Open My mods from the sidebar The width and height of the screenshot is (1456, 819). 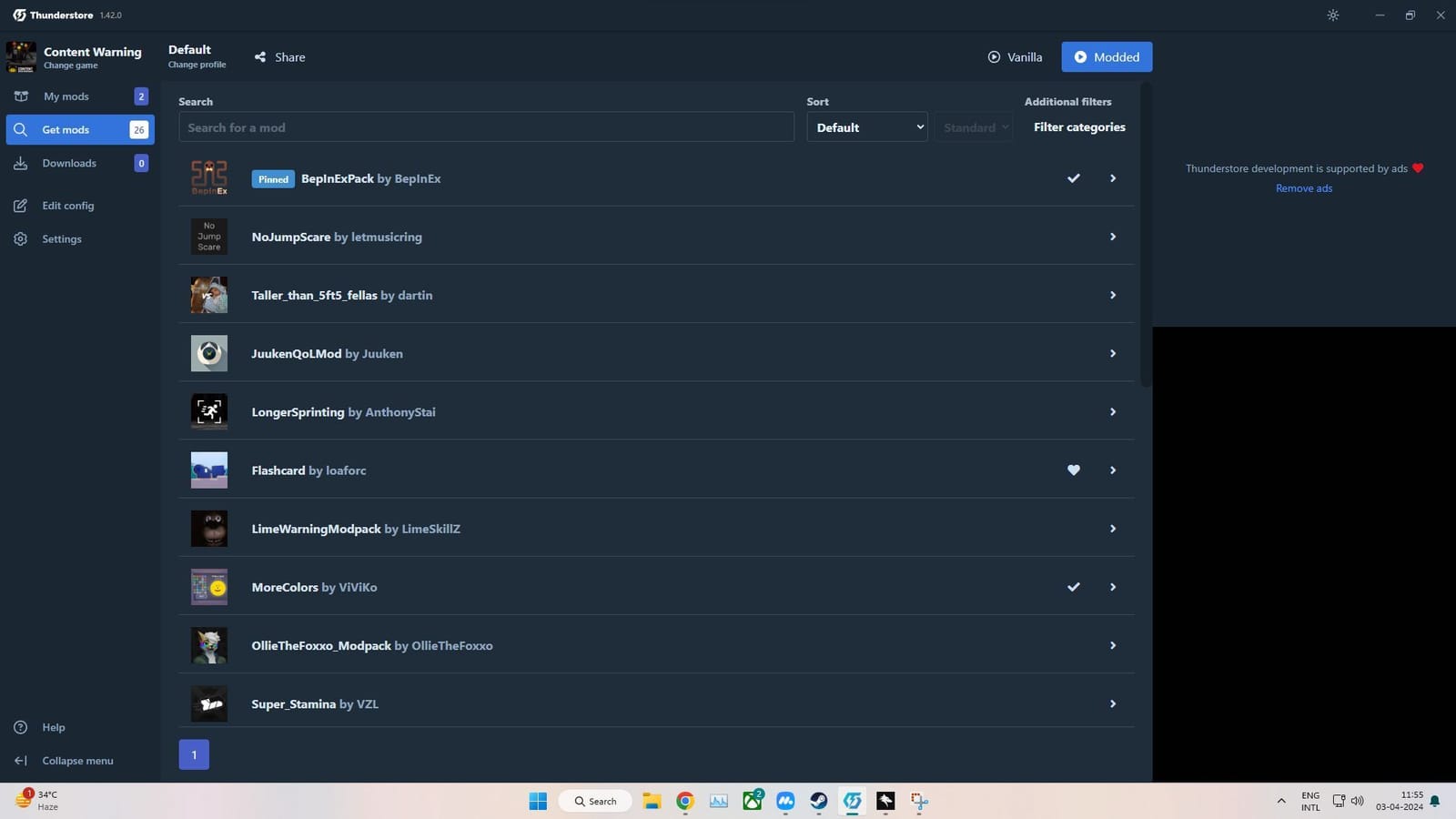(x=66, y=96)
